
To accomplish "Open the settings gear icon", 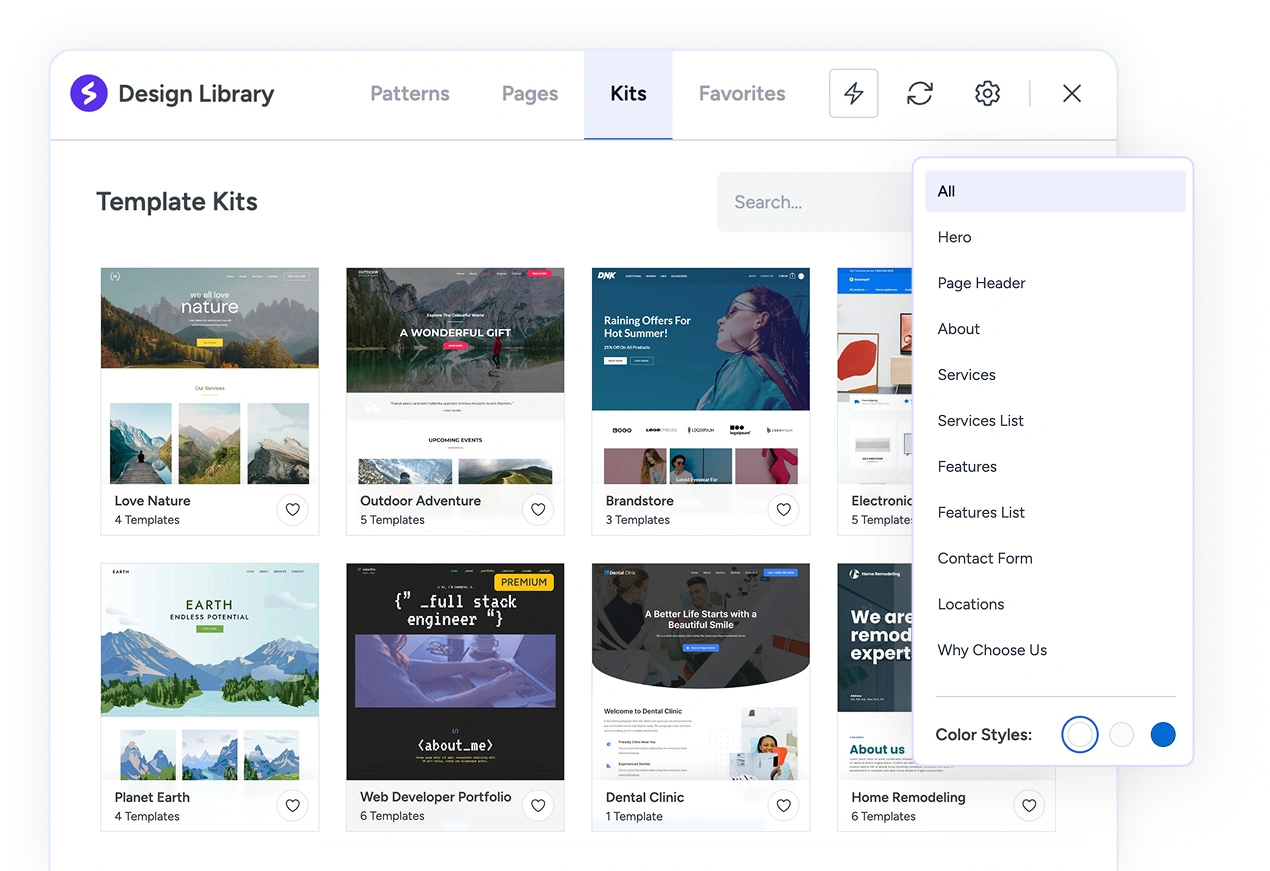I will click(x=987, y=94).
